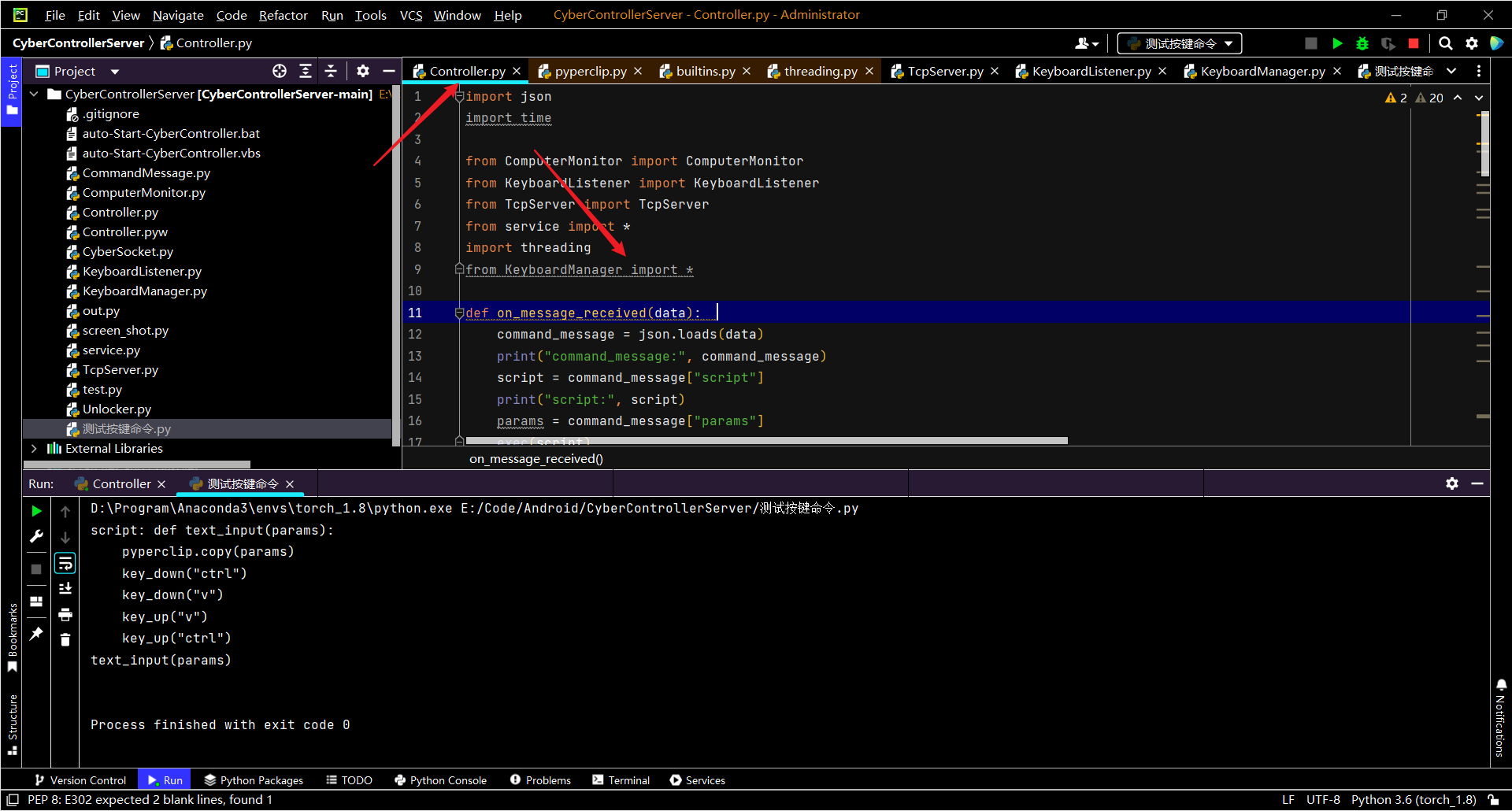Select the .gitignore file
The height and width of the screenshot is (811, 1512).
click(x=110, y=113)
